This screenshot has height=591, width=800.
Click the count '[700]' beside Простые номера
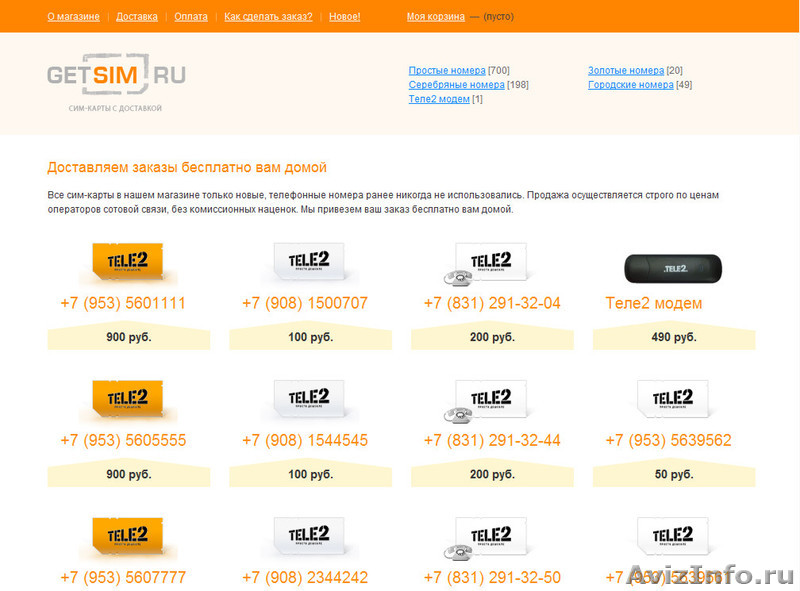coord(498,70)
